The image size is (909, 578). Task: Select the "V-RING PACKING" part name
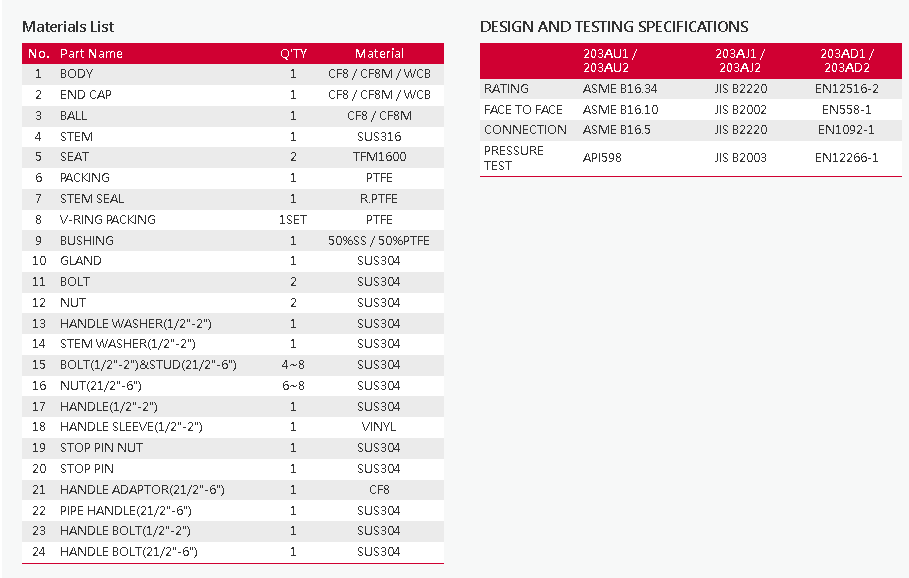click(108, 220)
